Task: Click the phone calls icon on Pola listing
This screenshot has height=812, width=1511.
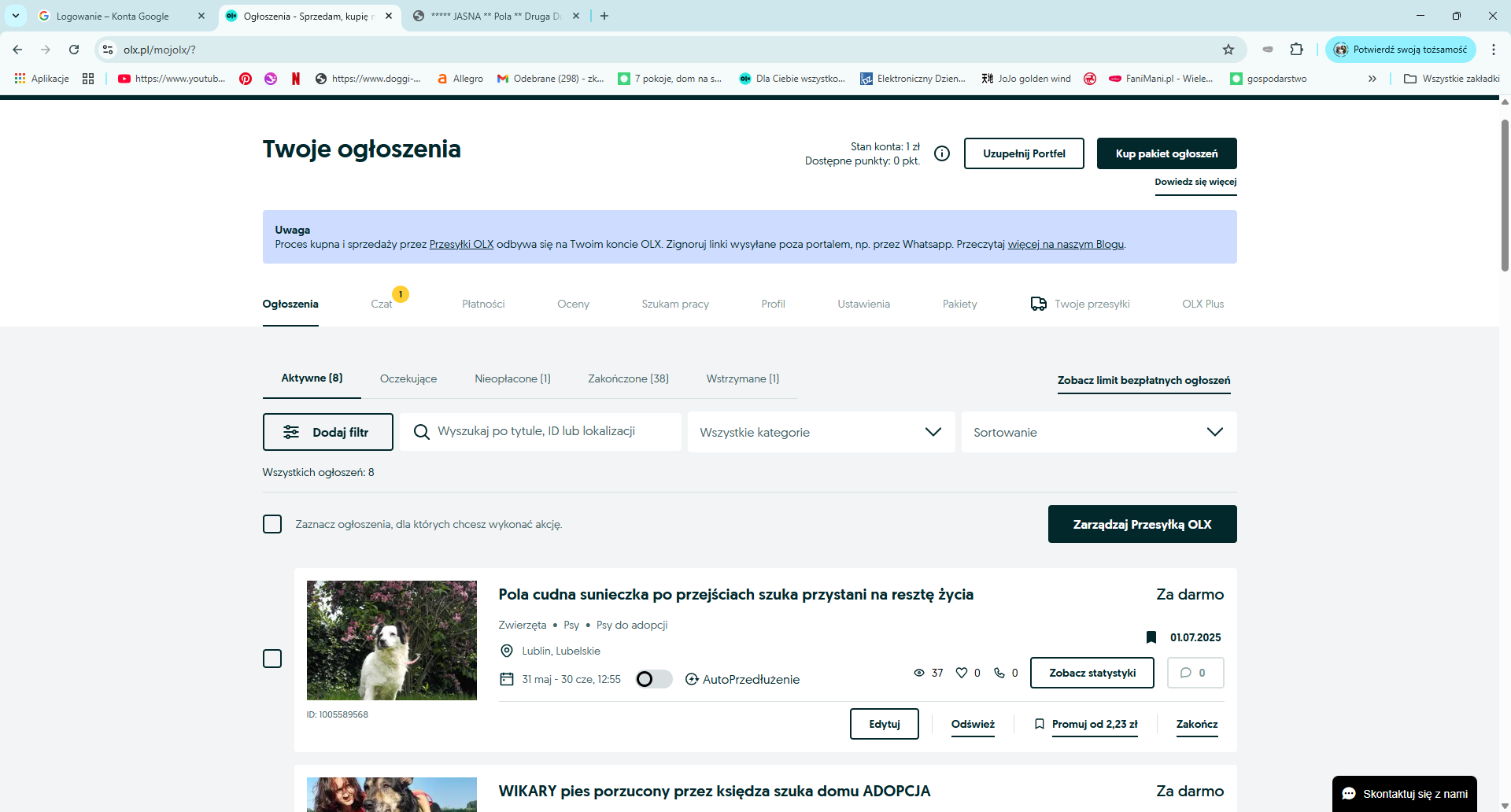Action: tap(999, 673)
